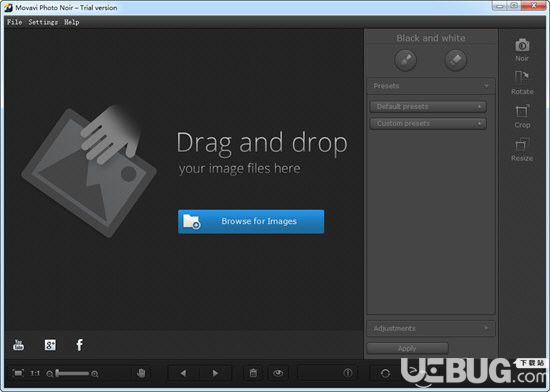The width and height of the screenshot is (550, 392).
Task: Open the Crop tool
Action: click(522, 116)
